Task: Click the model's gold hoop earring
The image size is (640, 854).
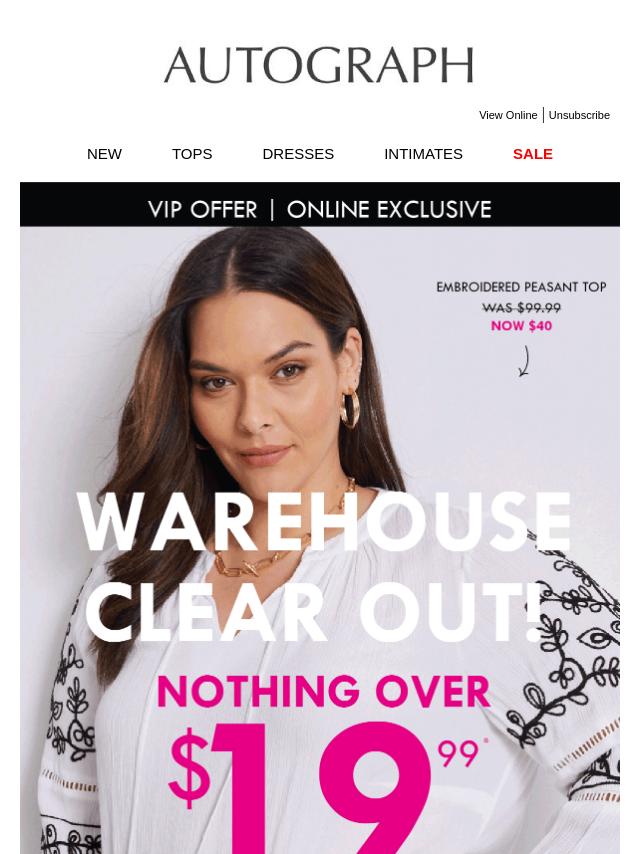Action: pos(350,407)
